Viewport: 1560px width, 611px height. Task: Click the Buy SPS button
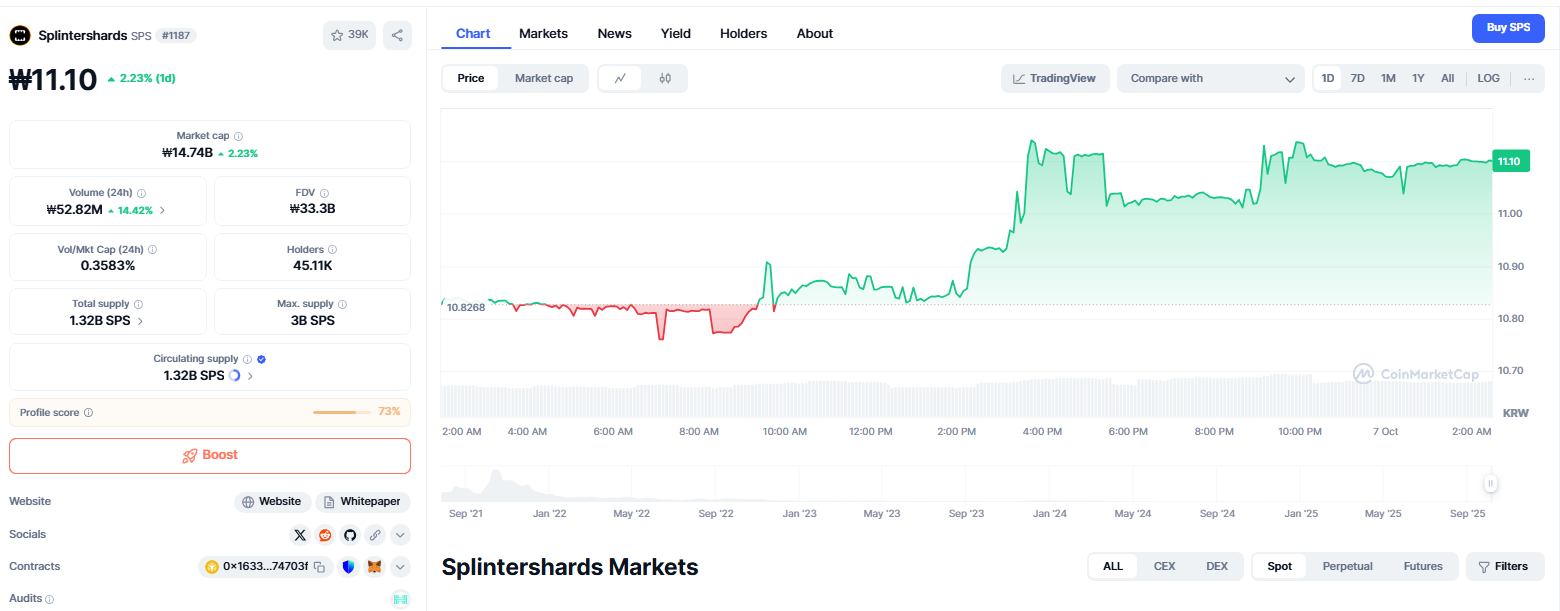point(1507,28)
